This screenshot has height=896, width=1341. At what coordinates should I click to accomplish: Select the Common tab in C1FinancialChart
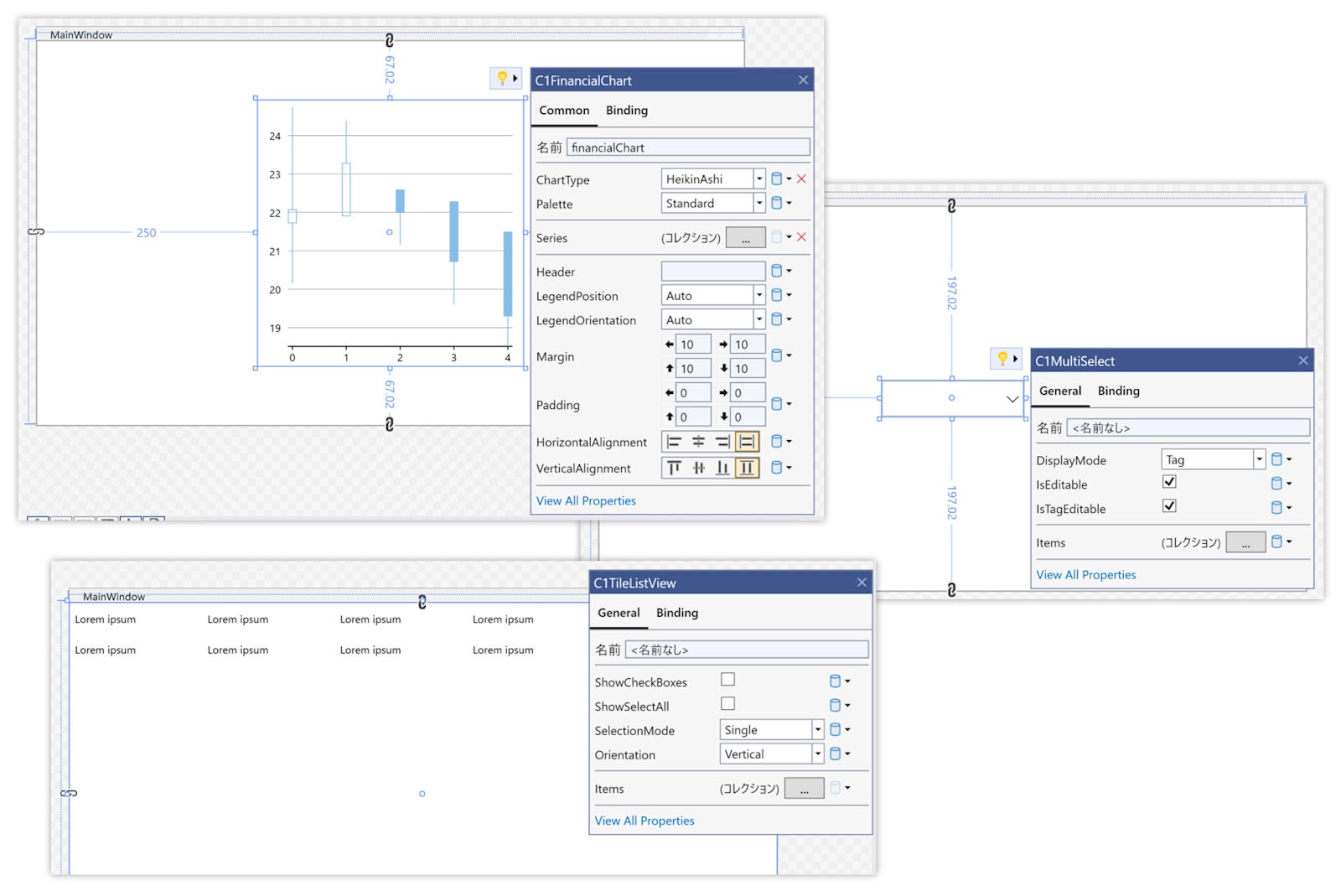(x=564, y=111)
